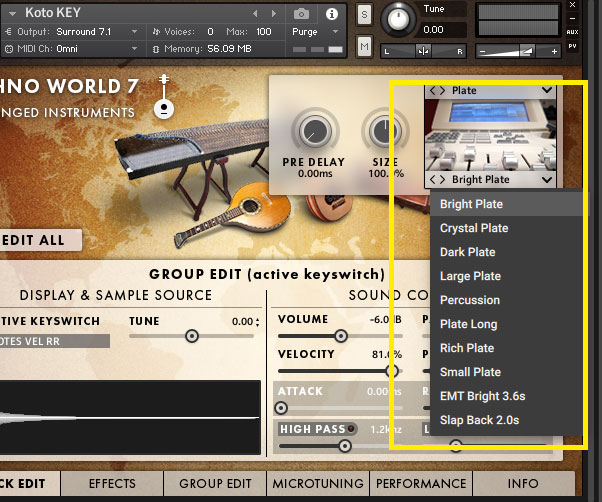The height and width of the screenshot is (502, 602).
Task: Open MIDI Ch Omni dropdown
Action: point(134,49)
